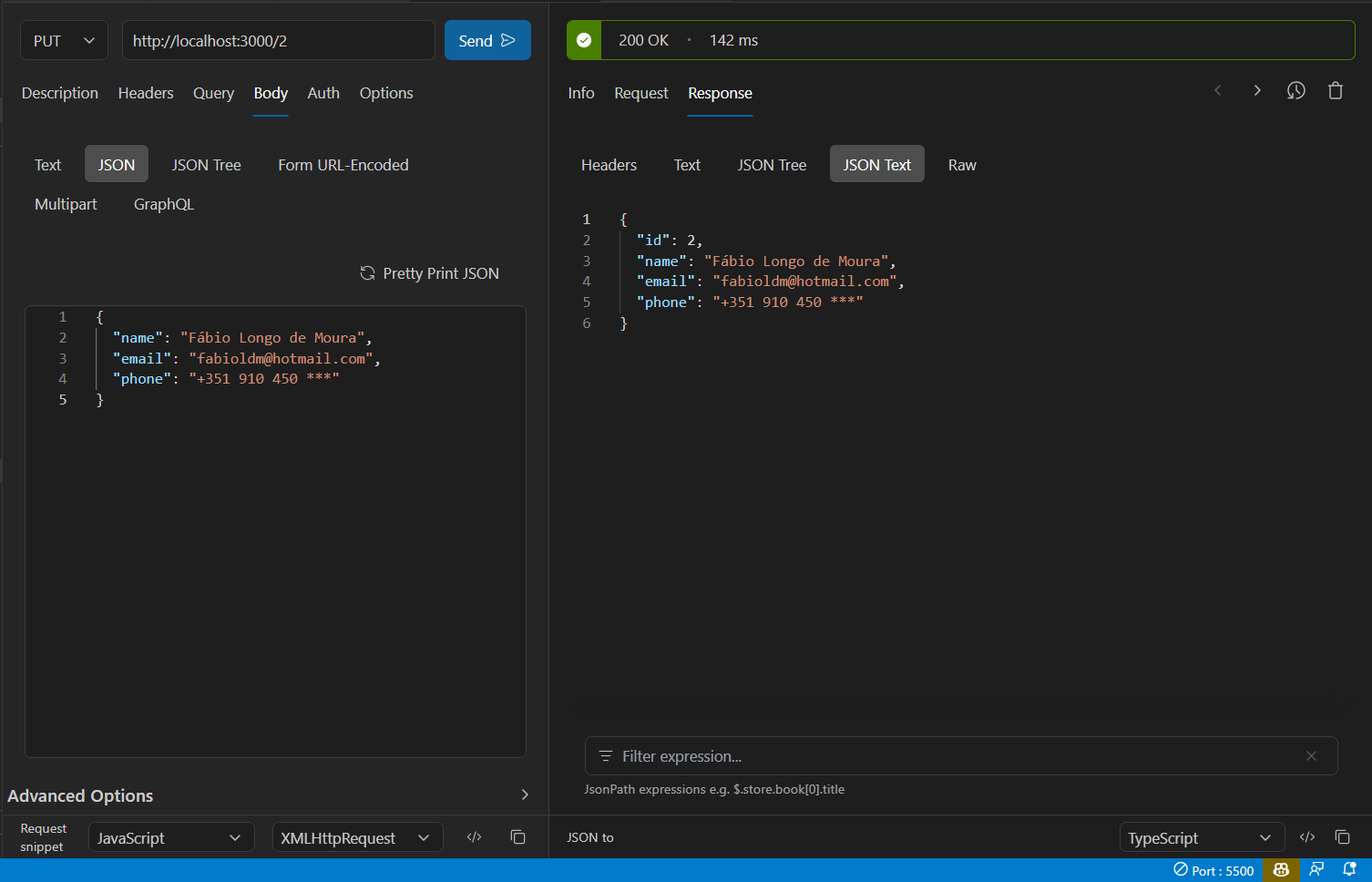Clear the filter expression

[1312, 756]
